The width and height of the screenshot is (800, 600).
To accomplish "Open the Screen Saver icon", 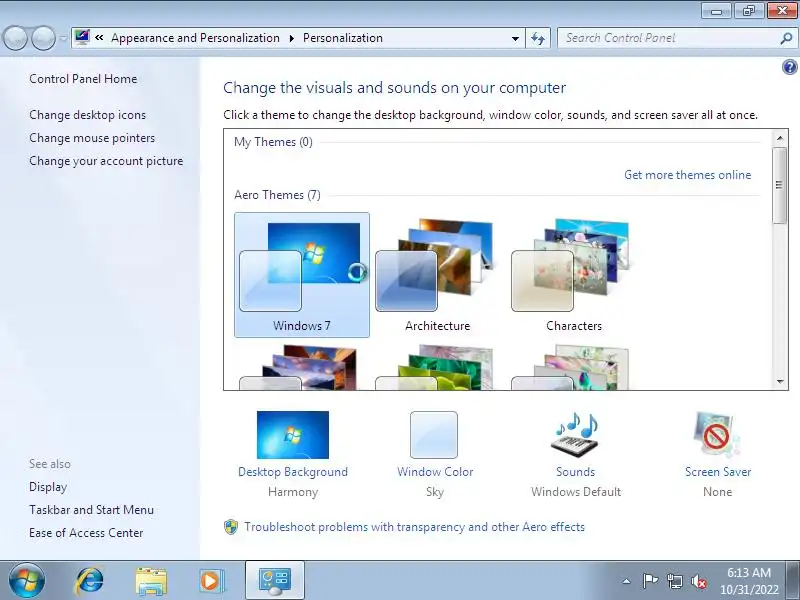I will click(x=717, y=435).
